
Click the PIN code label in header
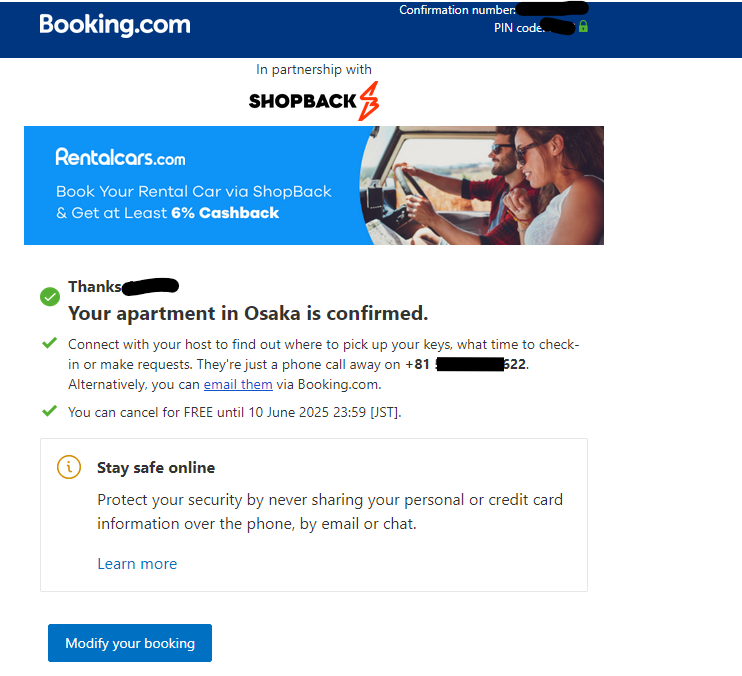[518, 28]
